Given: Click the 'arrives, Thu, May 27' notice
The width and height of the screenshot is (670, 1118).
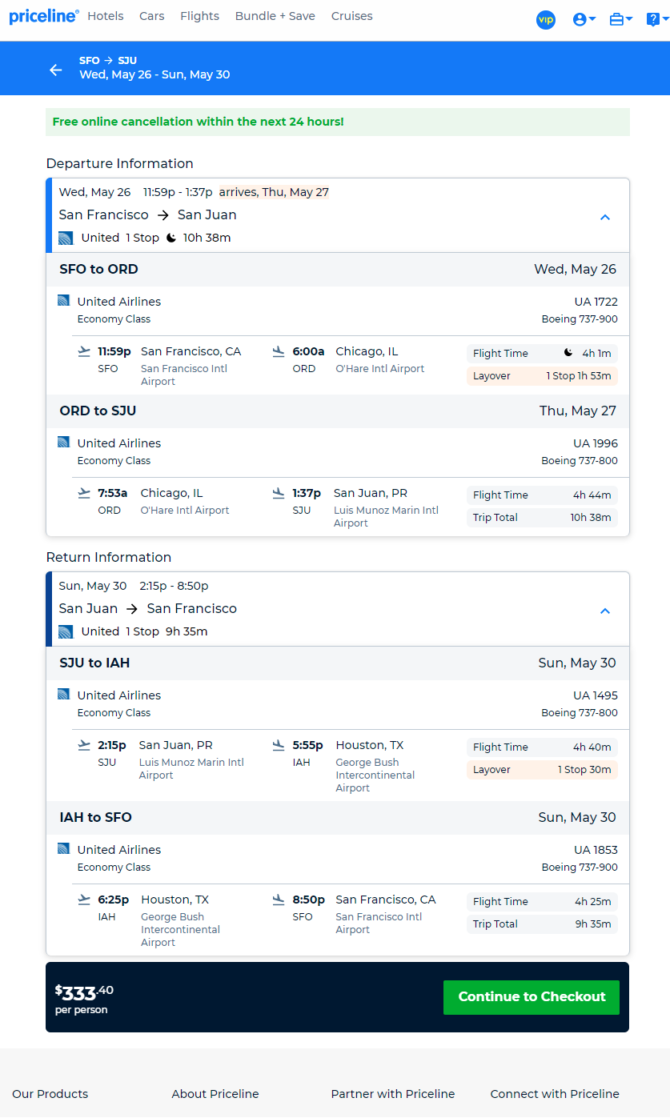Looking at the screenshot, I should [274, 192].
